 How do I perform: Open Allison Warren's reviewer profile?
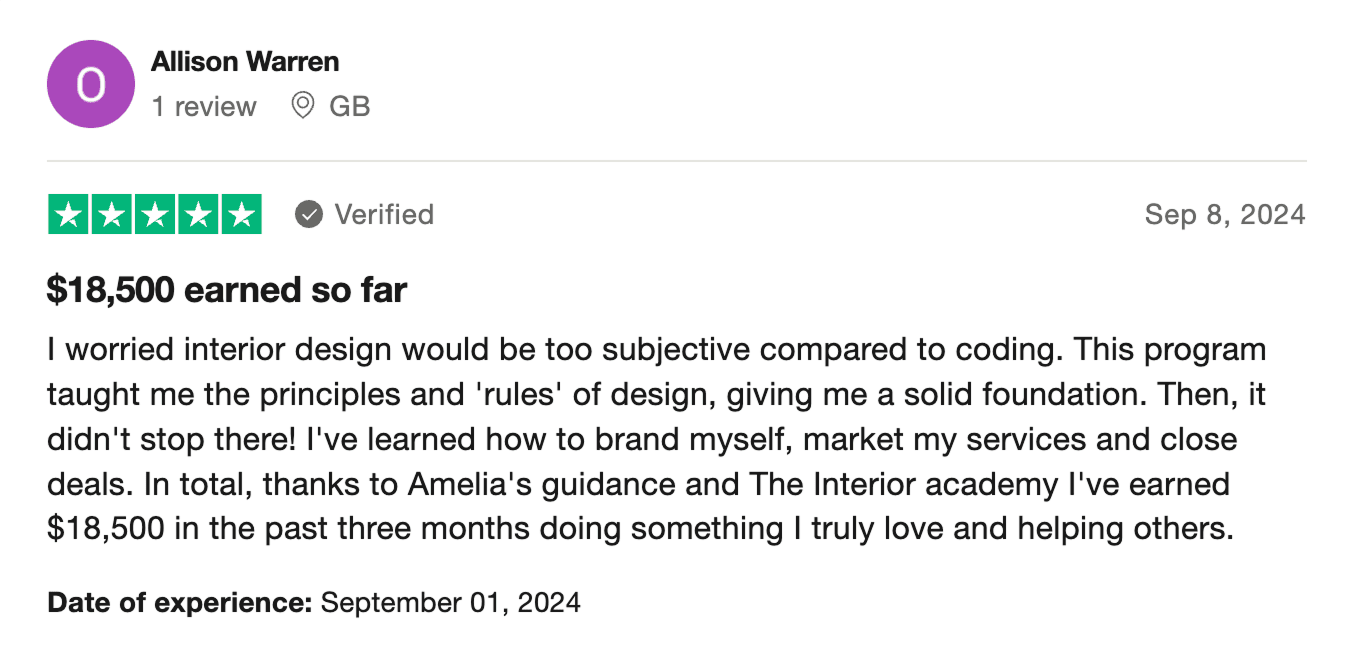pos(245,62)
